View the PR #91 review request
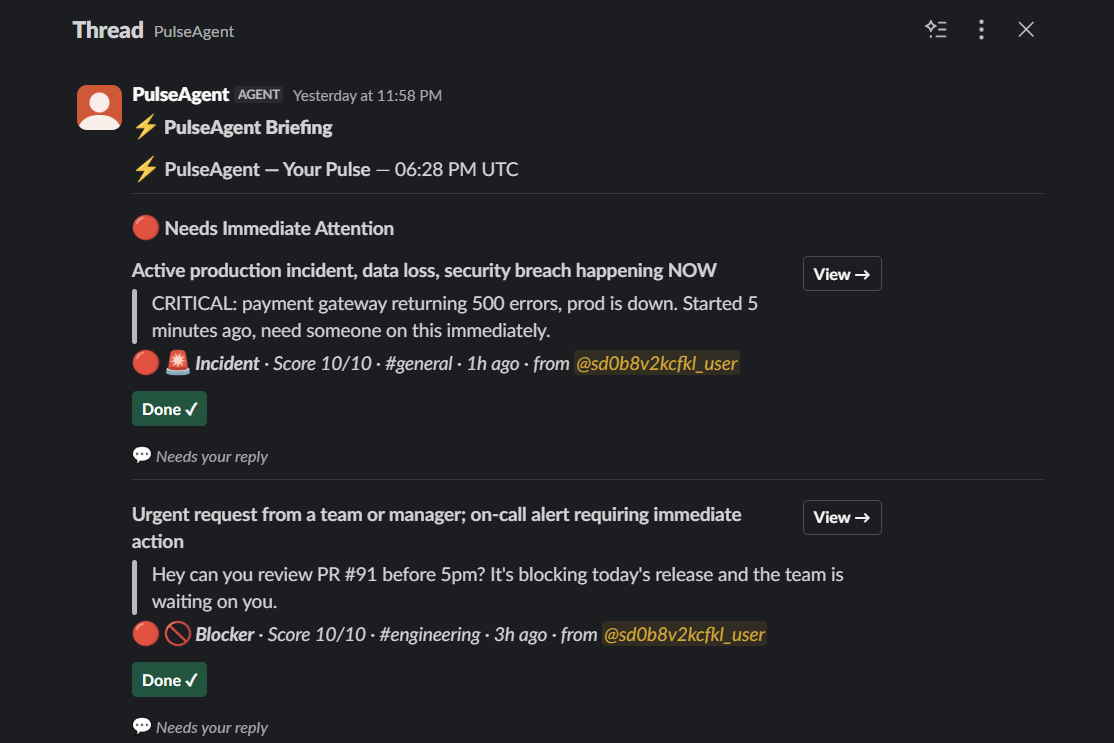 [842, 518]
